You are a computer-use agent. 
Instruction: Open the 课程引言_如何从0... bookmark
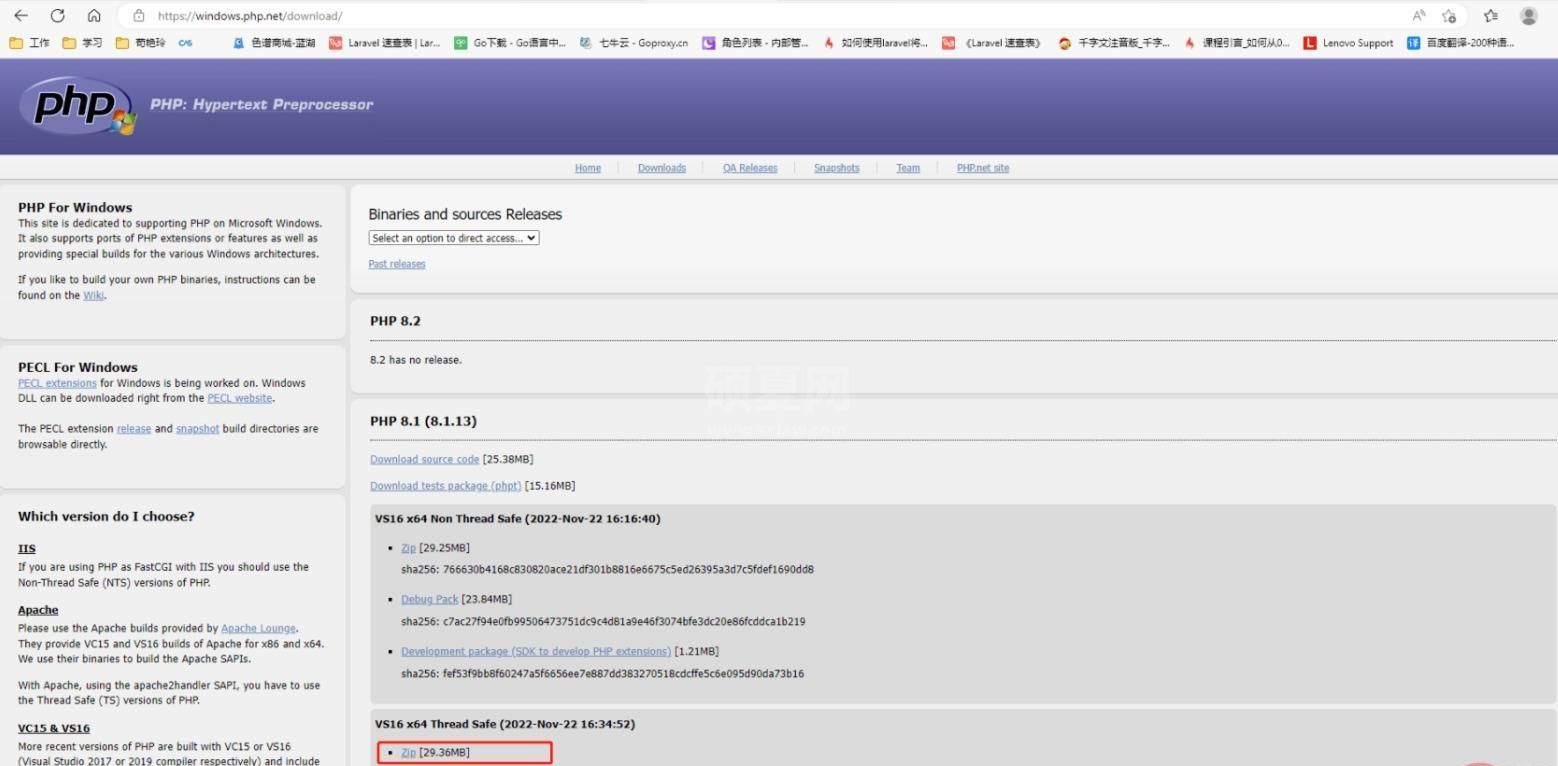1237,43
